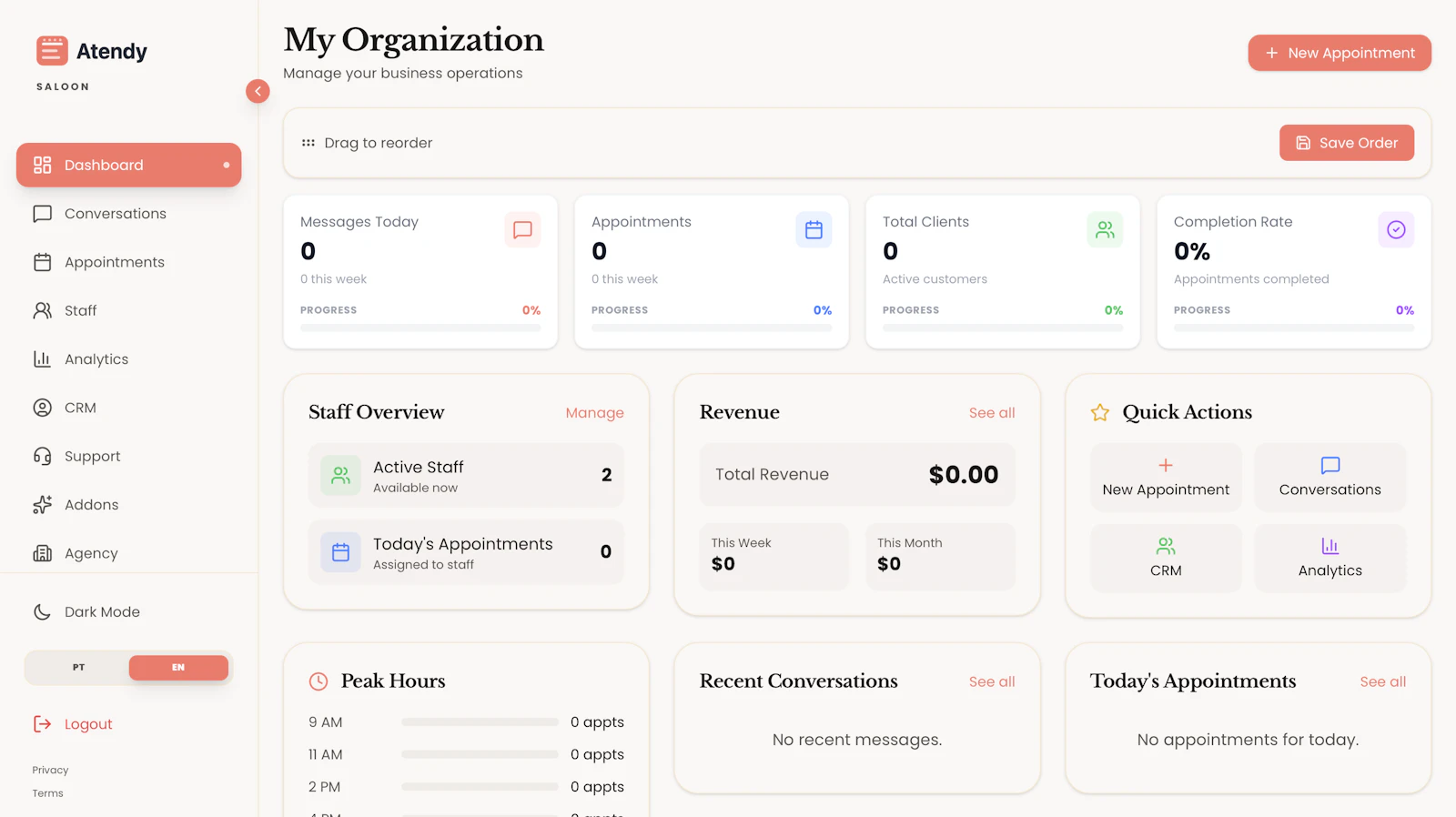This screenshot has height=817, width=1456.
Task: Collapse the sidebar with the chevron button
Action: click(258, 91)
